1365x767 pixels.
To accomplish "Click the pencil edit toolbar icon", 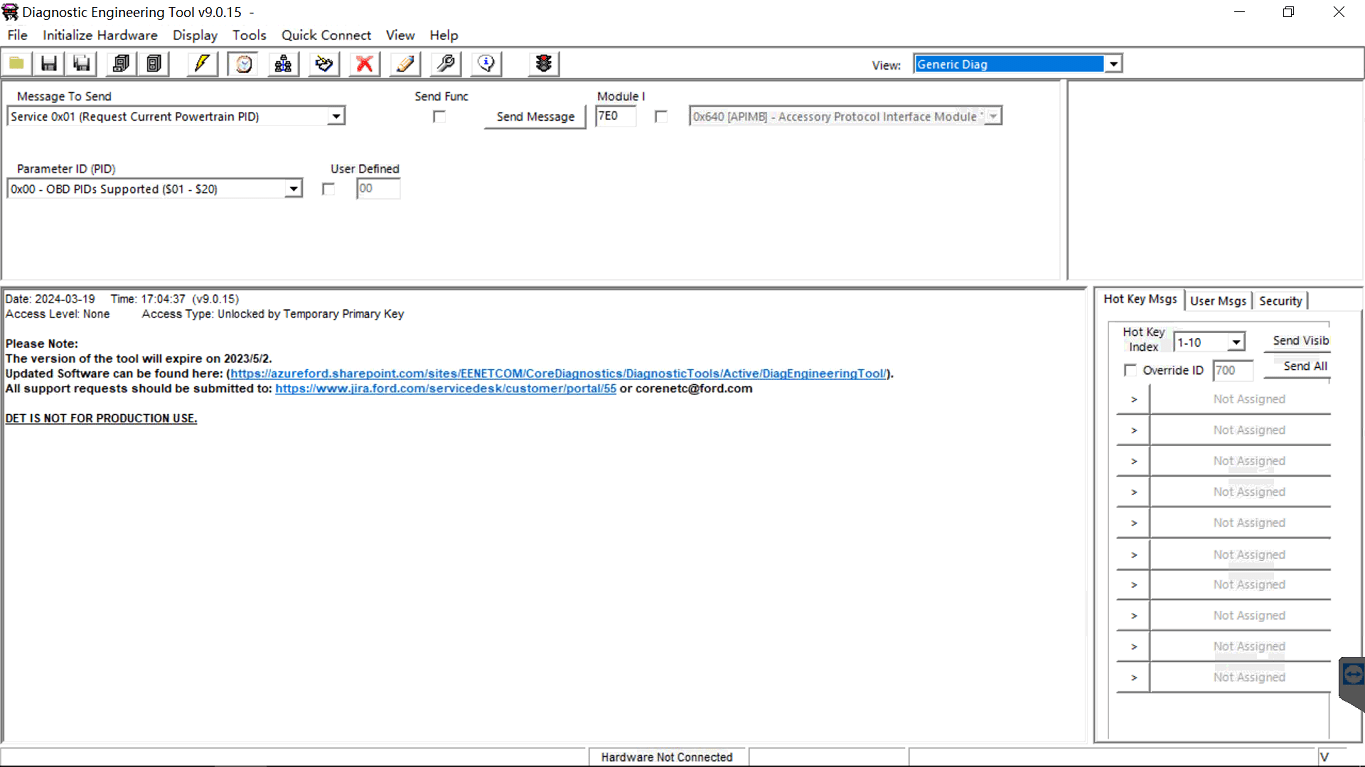I will point(405,64).
